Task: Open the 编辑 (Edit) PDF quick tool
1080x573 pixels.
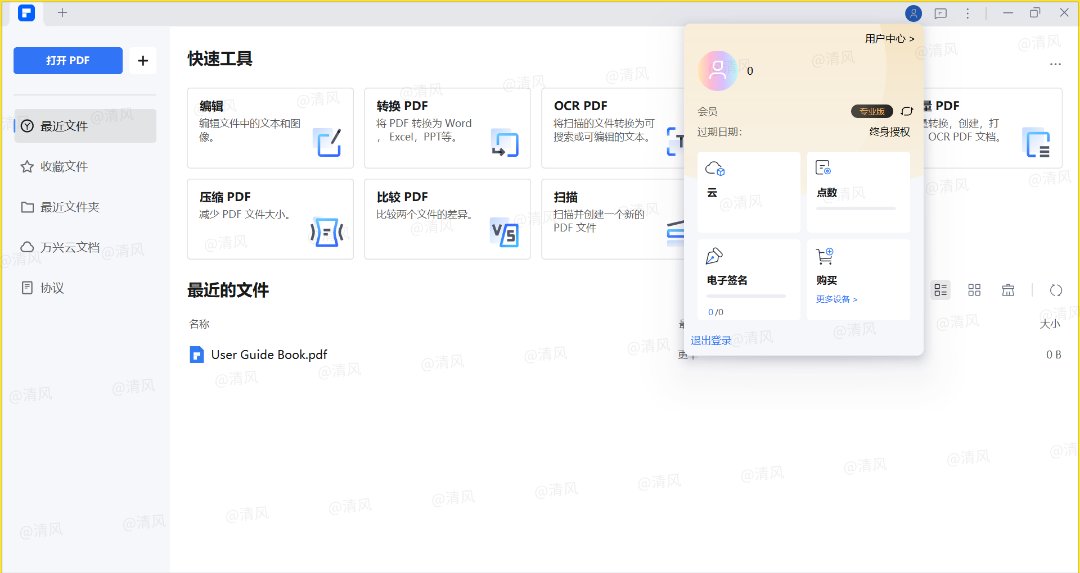Action: 270,127
